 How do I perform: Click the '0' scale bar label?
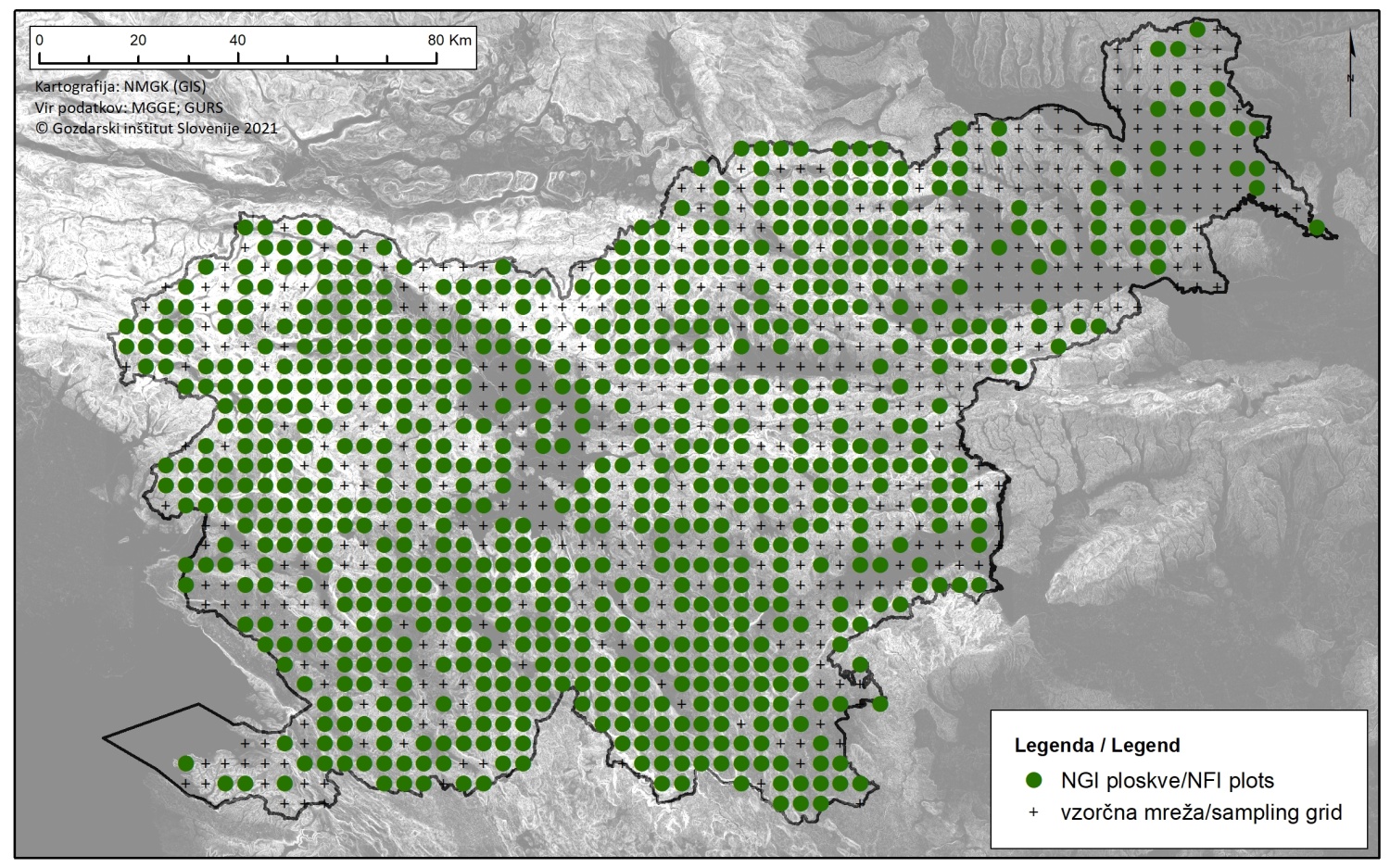39,40
